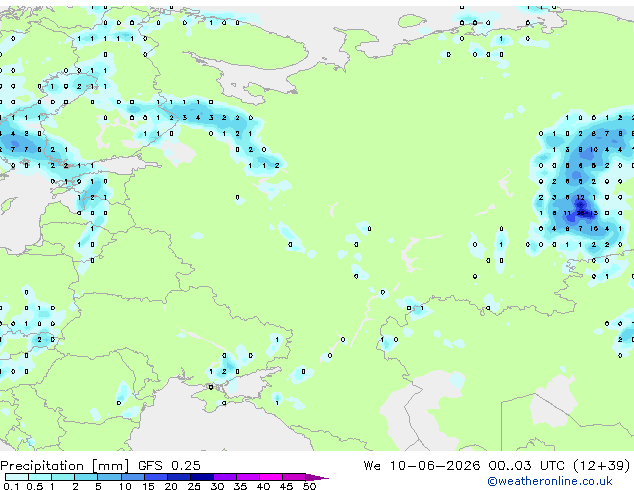Click the '12' value on the map
This screenshot has width=634, height=490.
[x=581, y=197]
